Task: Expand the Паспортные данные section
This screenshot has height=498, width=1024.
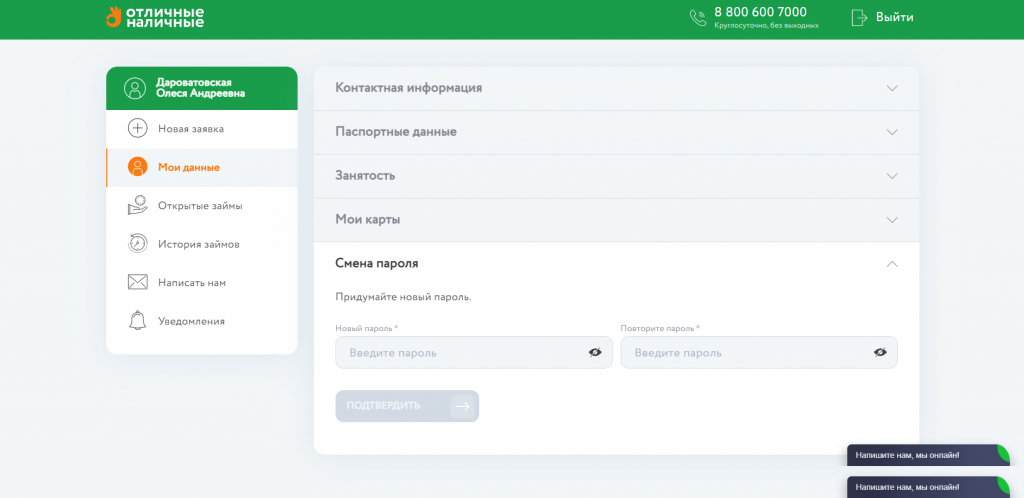Action: pos(616,132)
